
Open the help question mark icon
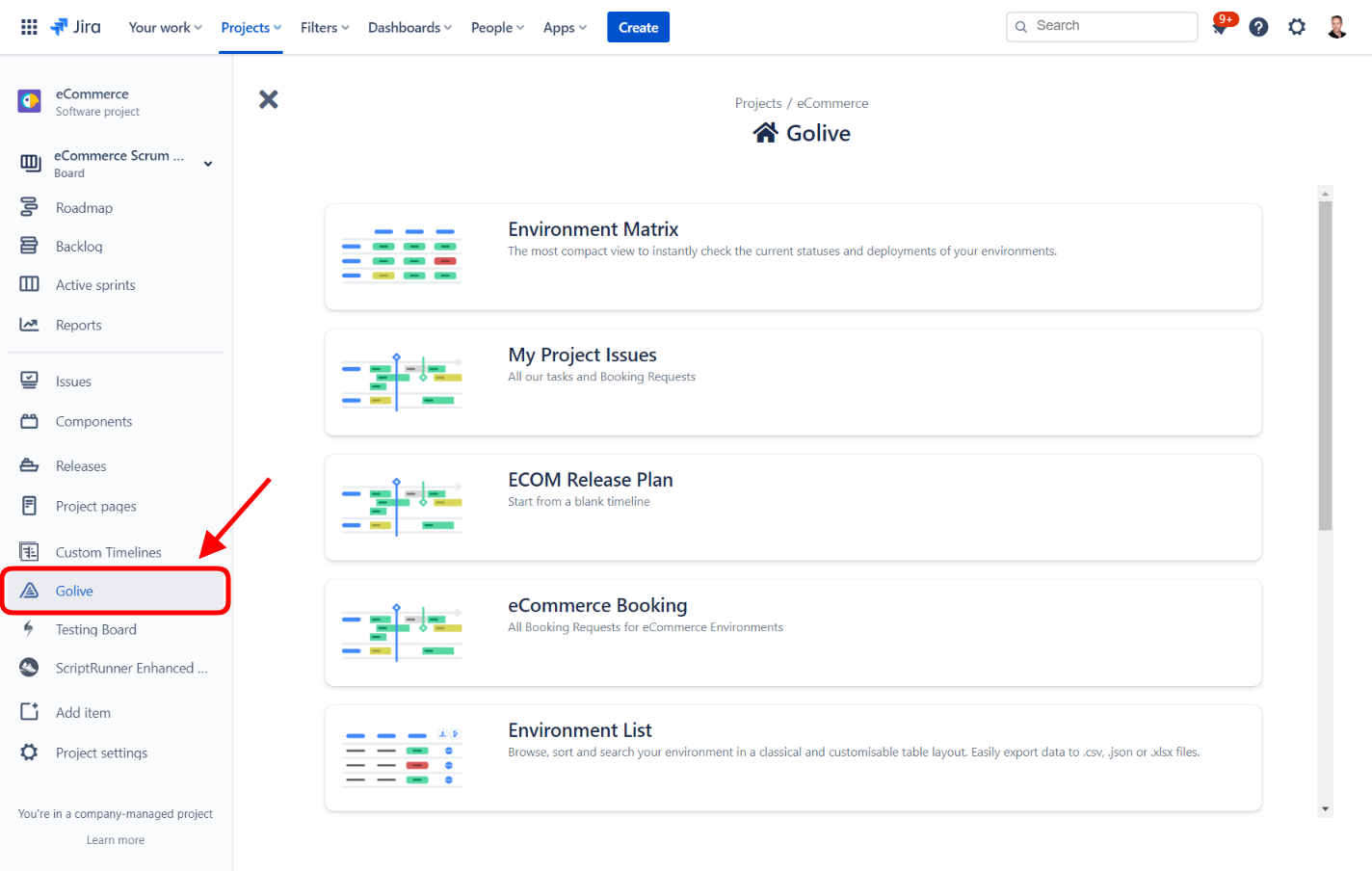tap(1258, 27)
